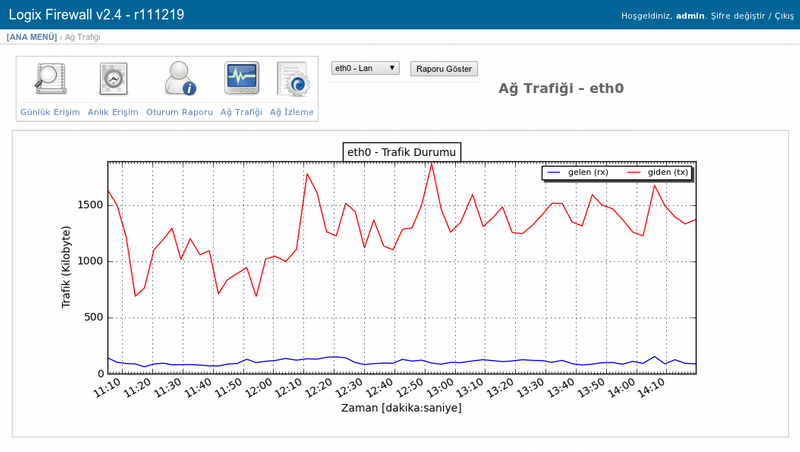The width and height of the screenshot is (800, 452).
Task: Click the Ağ Trafiği - eth0 heading
Action: click(561, 88)
